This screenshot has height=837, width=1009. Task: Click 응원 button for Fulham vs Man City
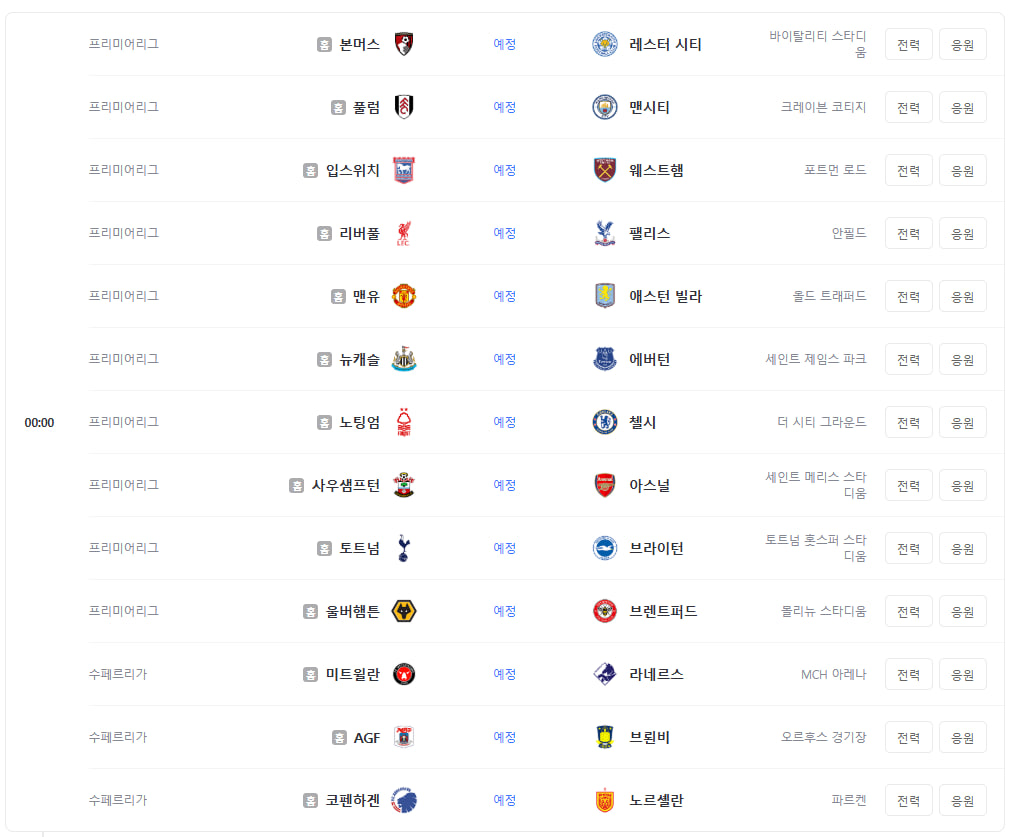pyautogui.click(x=962, y=107)
